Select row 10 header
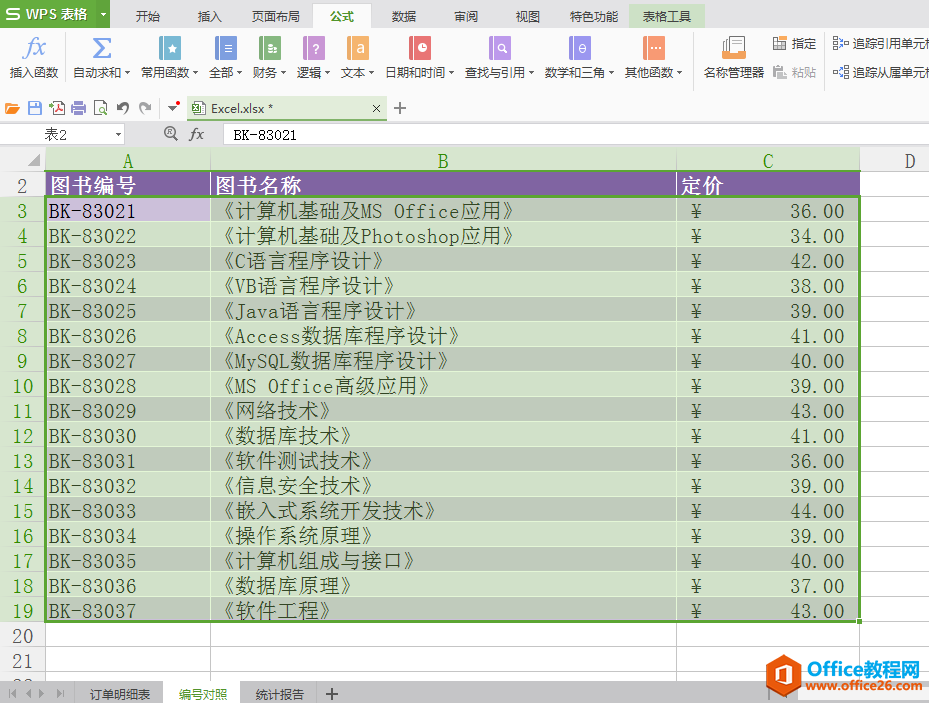The height and width of the screenshot is (703, 929). pos(23,386)
